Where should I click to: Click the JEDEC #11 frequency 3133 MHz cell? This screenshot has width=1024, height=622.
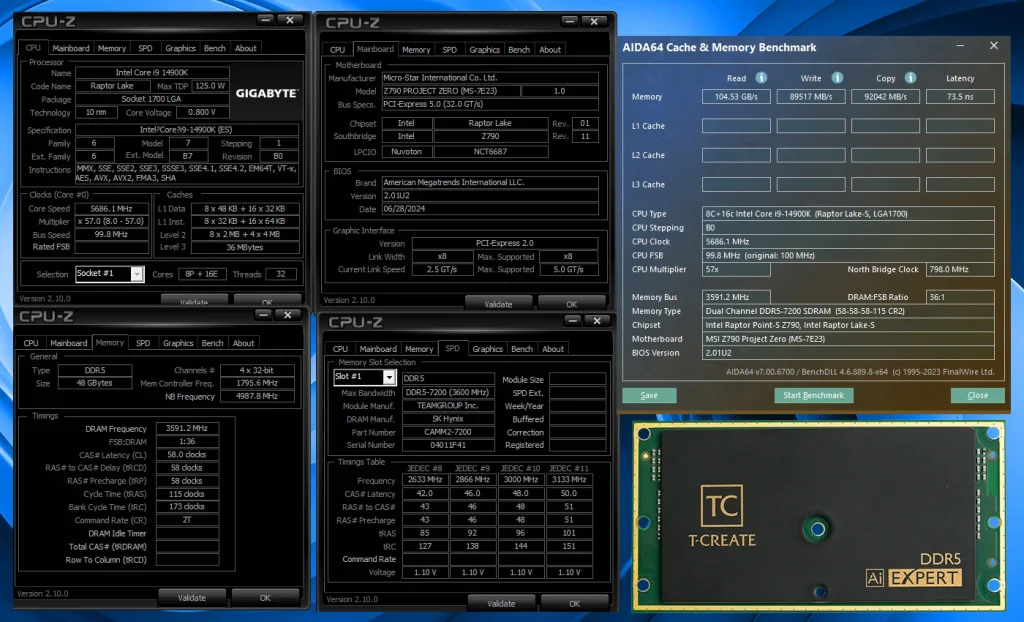pyautogui.click(x=569, y=480)
